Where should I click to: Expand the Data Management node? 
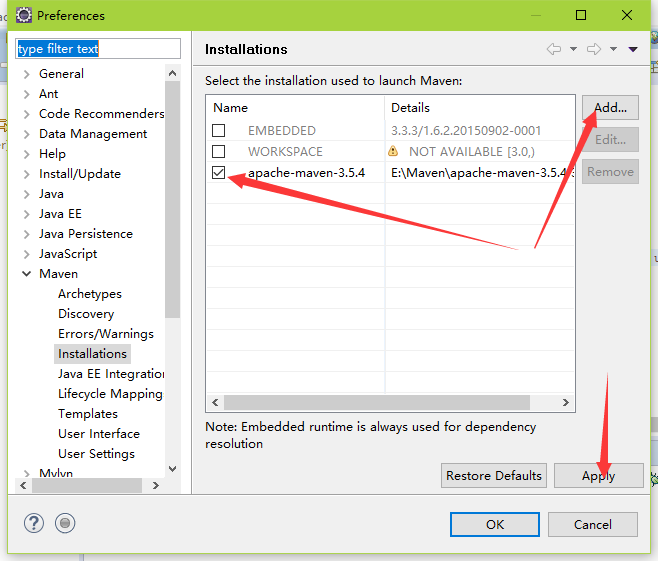(x=26, y=134)
